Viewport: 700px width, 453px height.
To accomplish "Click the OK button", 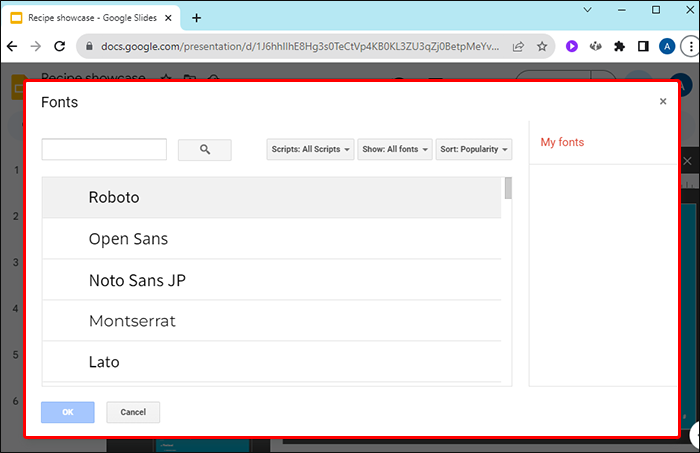I will (x=68, y=412).
